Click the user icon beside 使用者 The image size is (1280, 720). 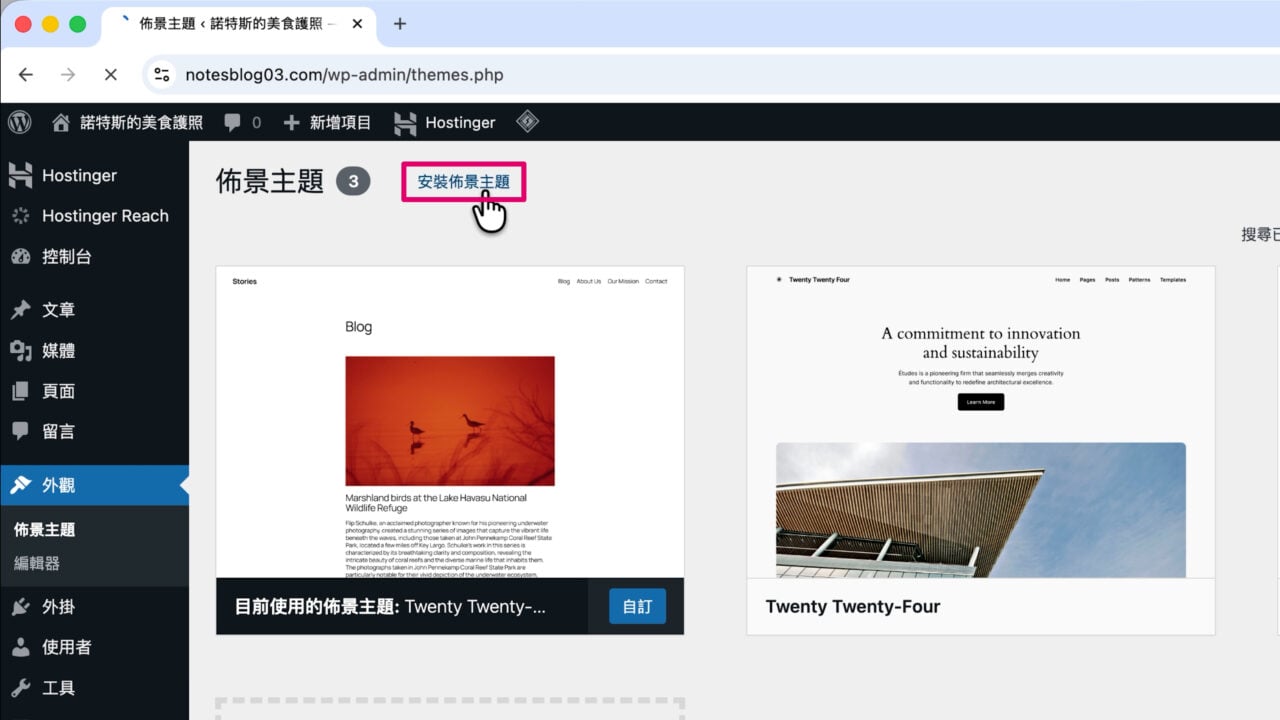point(20,647)
